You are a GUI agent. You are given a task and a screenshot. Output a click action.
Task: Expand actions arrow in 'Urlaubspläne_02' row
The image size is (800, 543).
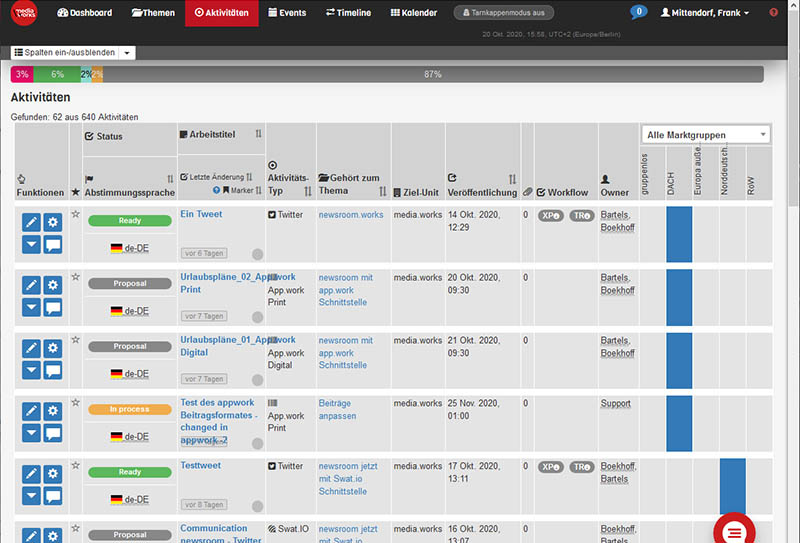(x=31, y=307)
